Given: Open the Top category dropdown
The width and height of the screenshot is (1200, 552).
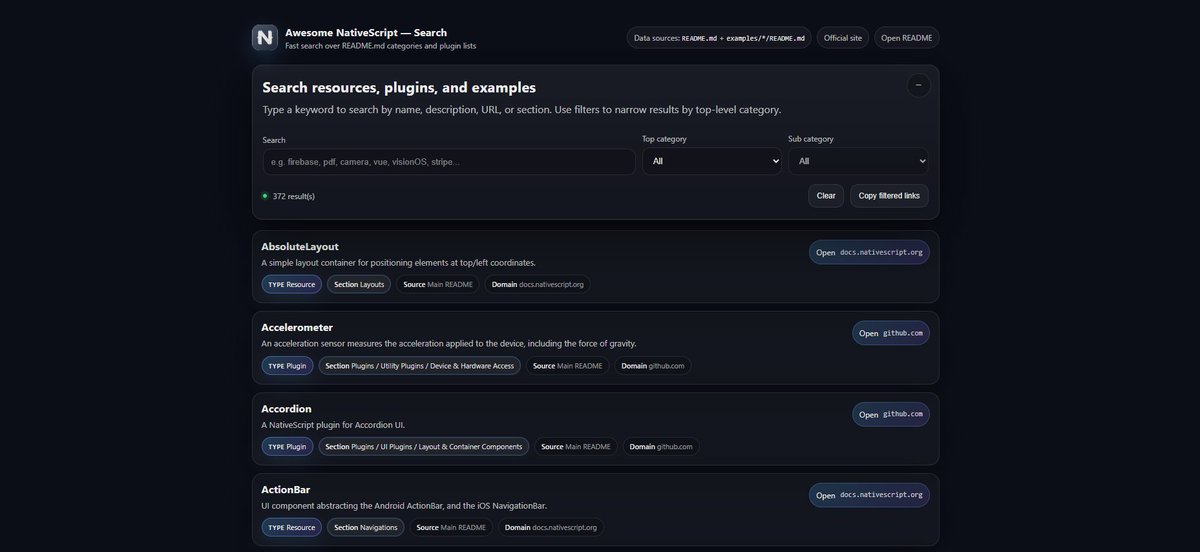Looking at the screenshot, I should 712,161.
